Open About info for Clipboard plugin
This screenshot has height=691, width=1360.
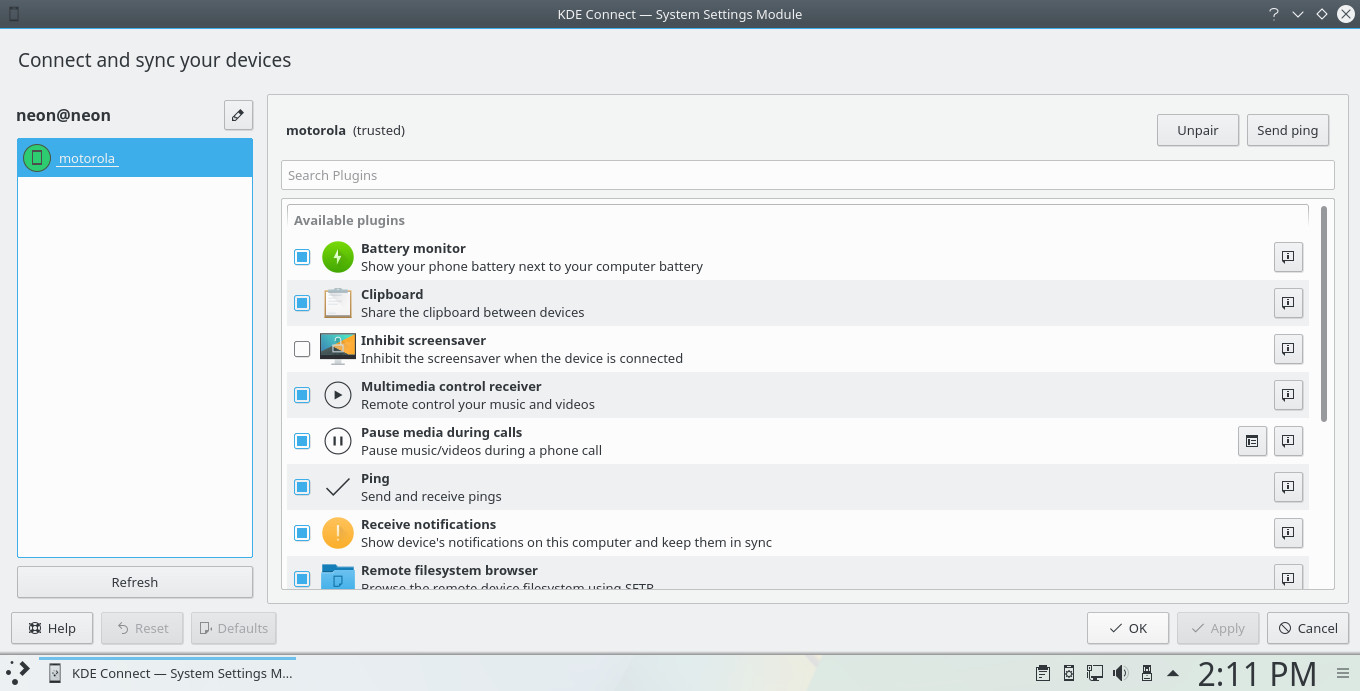pyautogui.click(x=1288, y=303)
